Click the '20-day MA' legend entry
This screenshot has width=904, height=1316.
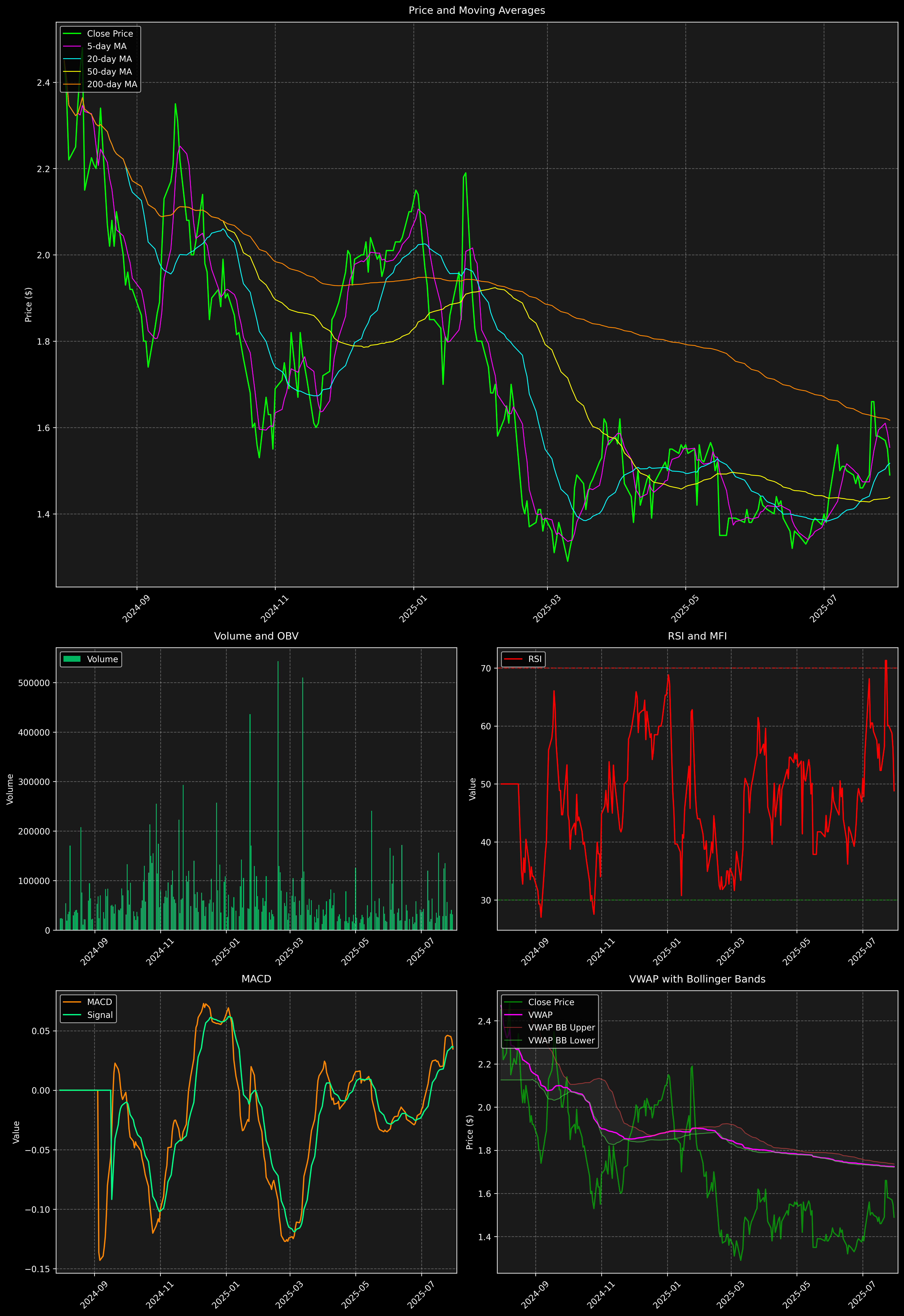[97, 59]
